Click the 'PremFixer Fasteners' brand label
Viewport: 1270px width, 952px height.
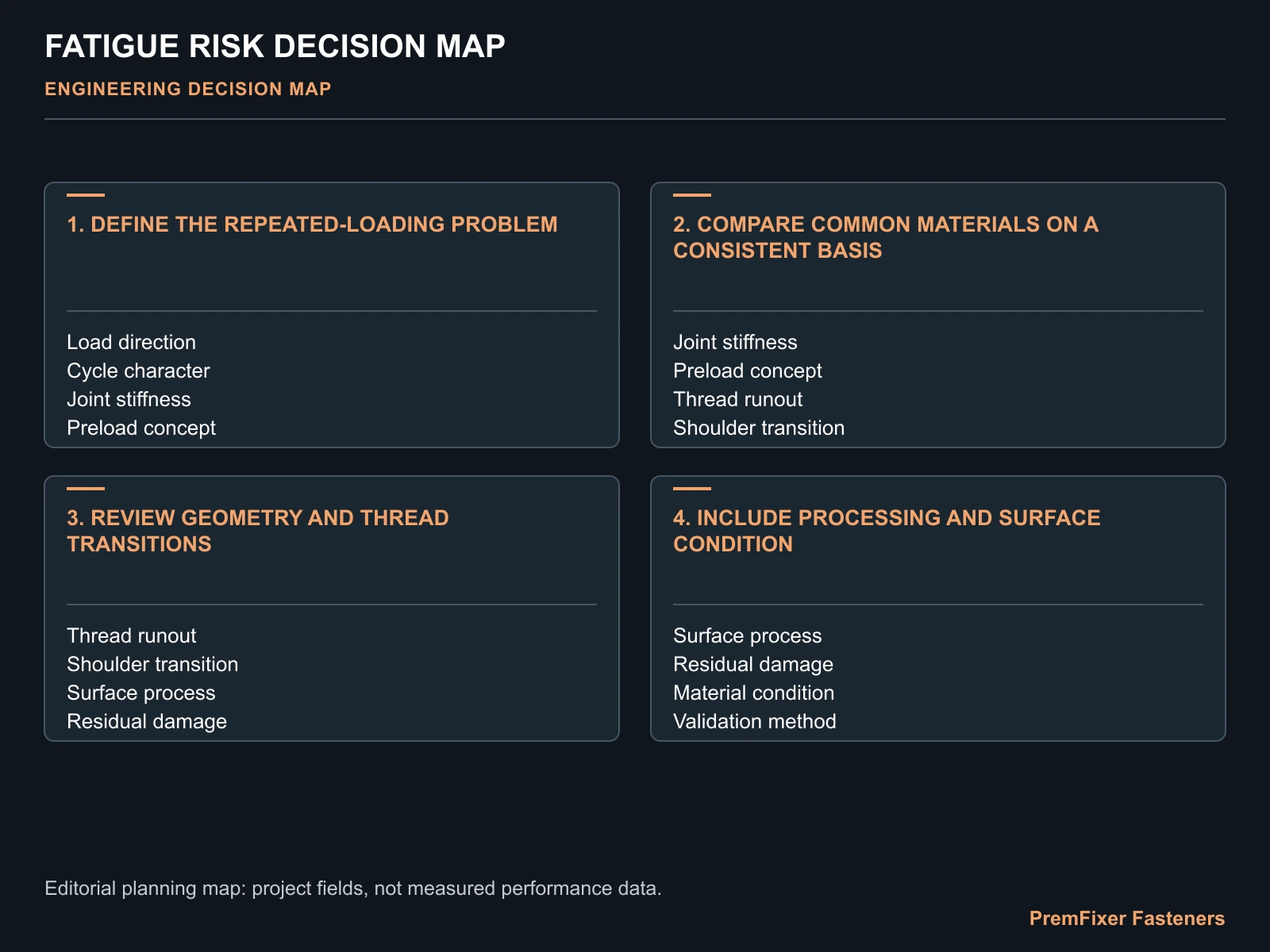[1127, 919]
